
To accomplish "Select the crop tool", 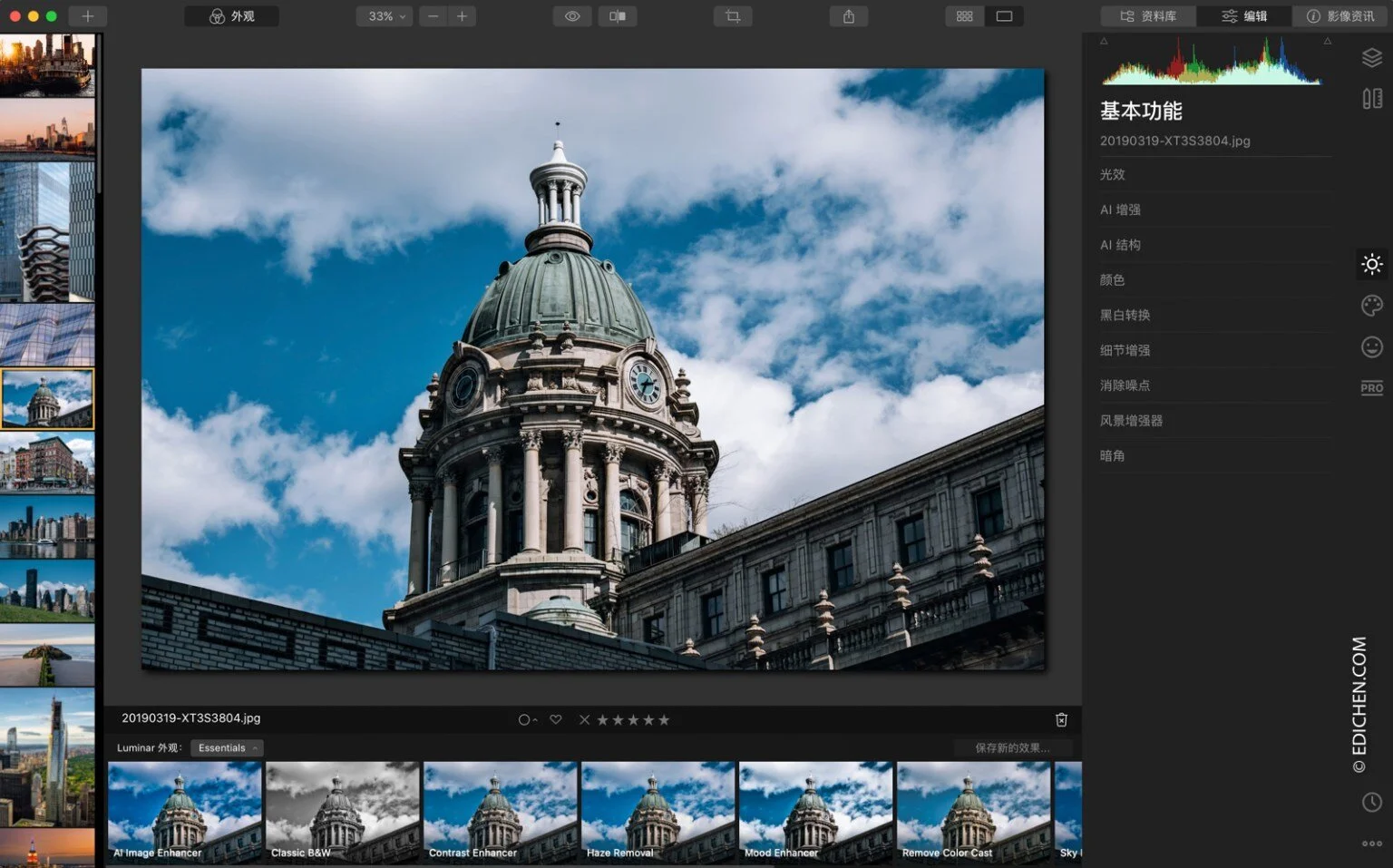I will [733, 16].
